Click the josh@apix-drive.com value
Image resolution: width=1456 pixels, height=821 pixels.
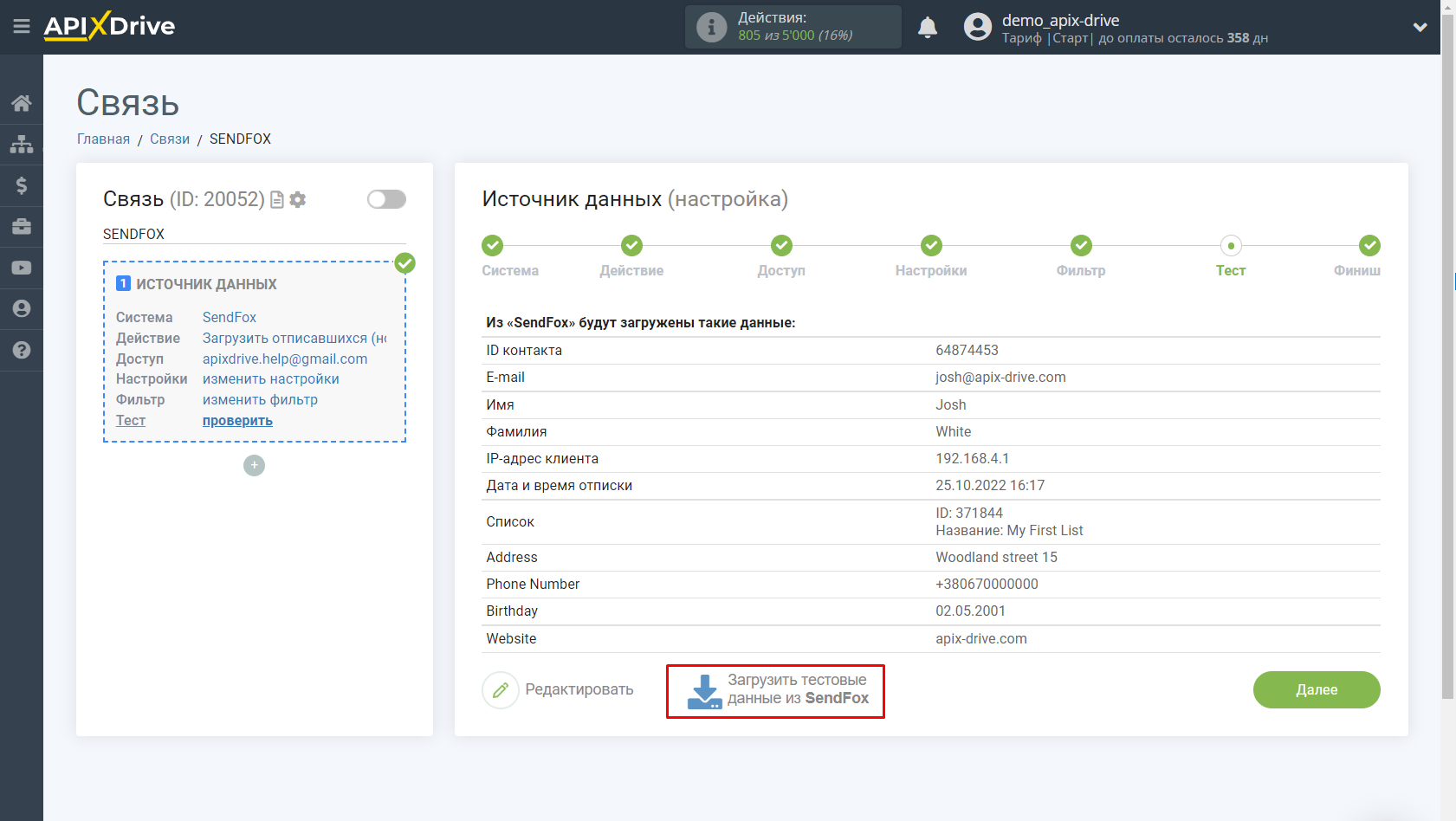pos(1000,377)
